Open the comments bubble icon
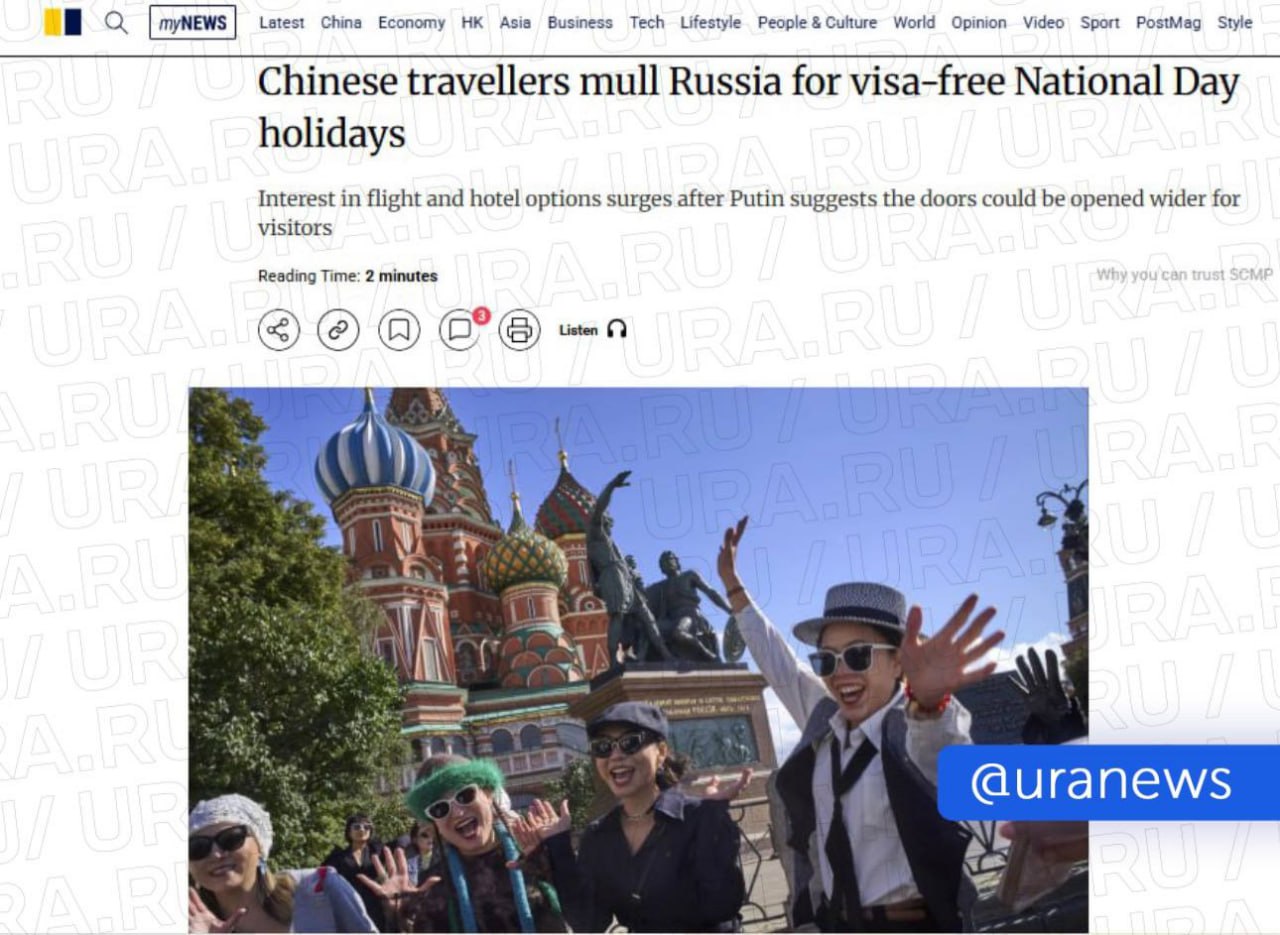 [x=460, y=330]
